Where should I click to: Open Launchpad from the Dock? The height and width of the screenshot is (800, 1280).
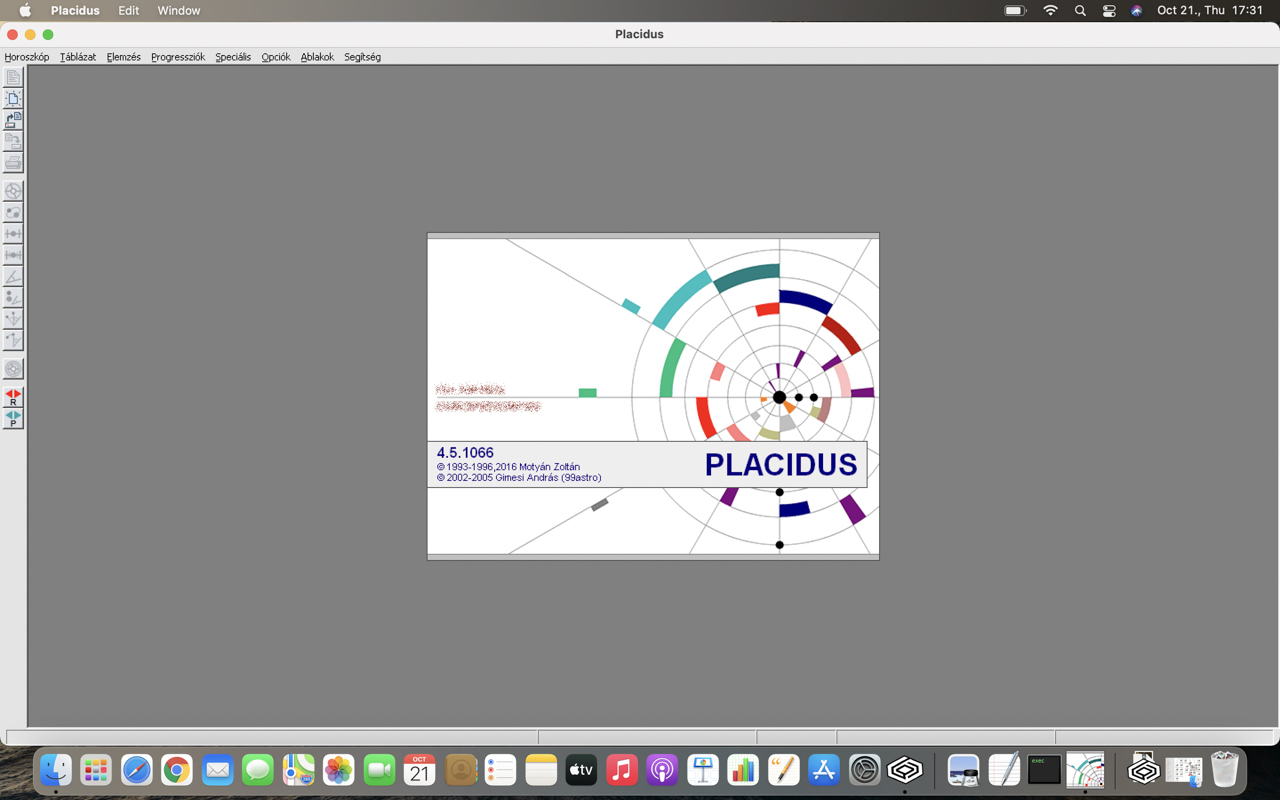click(x=96, y=770)
